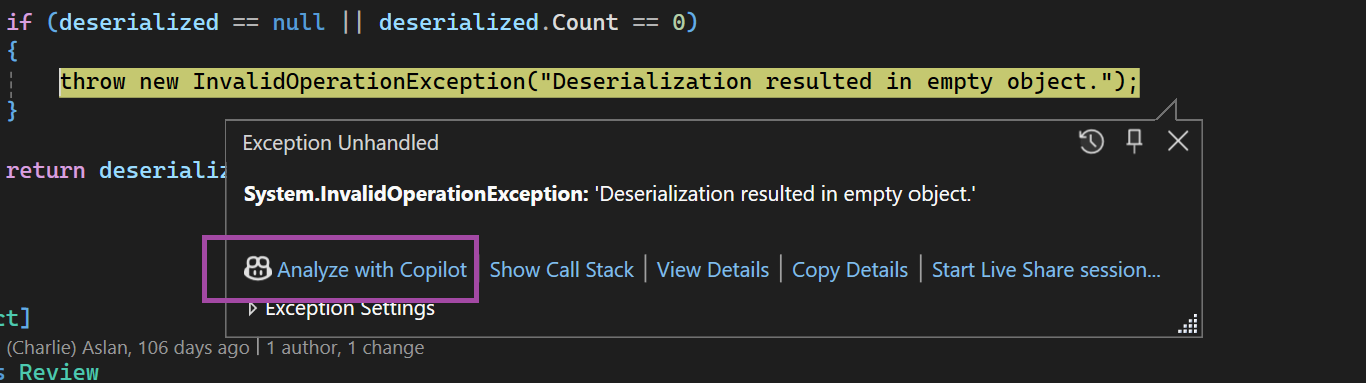Click the Copilot icon beside Analyze
Image resolution: width=1366 pixels, height=383 pixels.
tap(257, 269)
